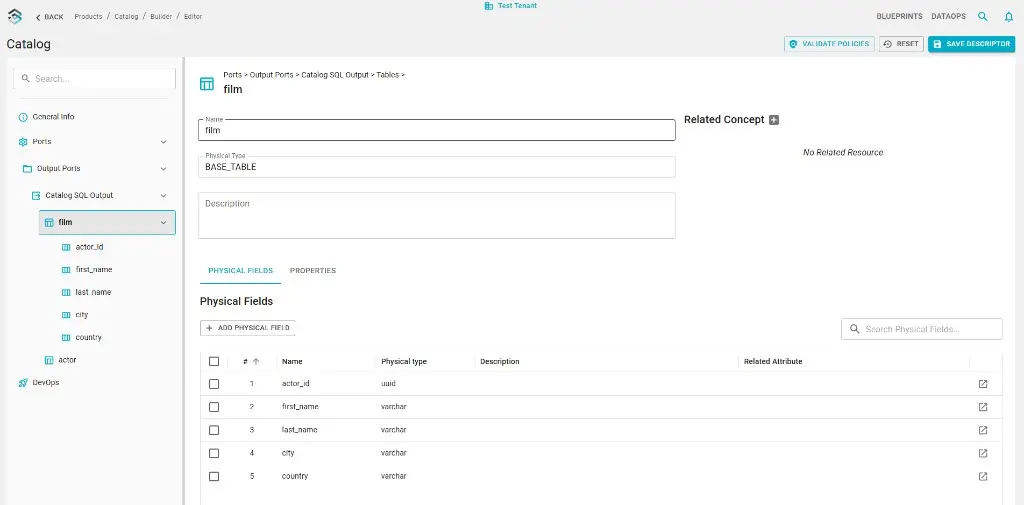Viewport: 1024px width, 505px height.
Task: Go to Products breadcrumb
Action: 88,16
